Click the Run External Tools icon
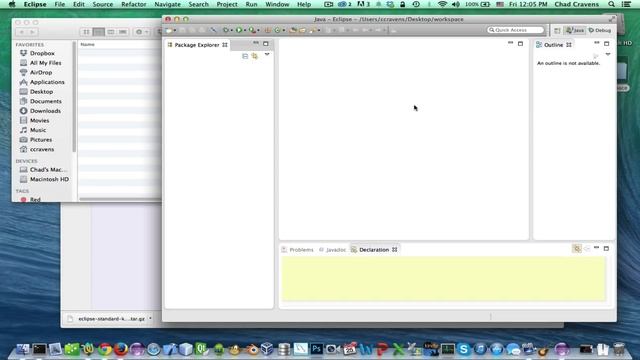640x360 pixels. point(252,30)
